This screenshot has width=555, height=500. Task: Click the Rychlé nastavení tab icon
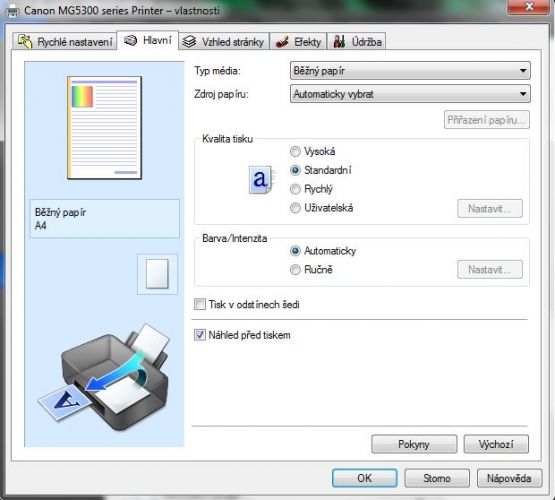(25, 42)
